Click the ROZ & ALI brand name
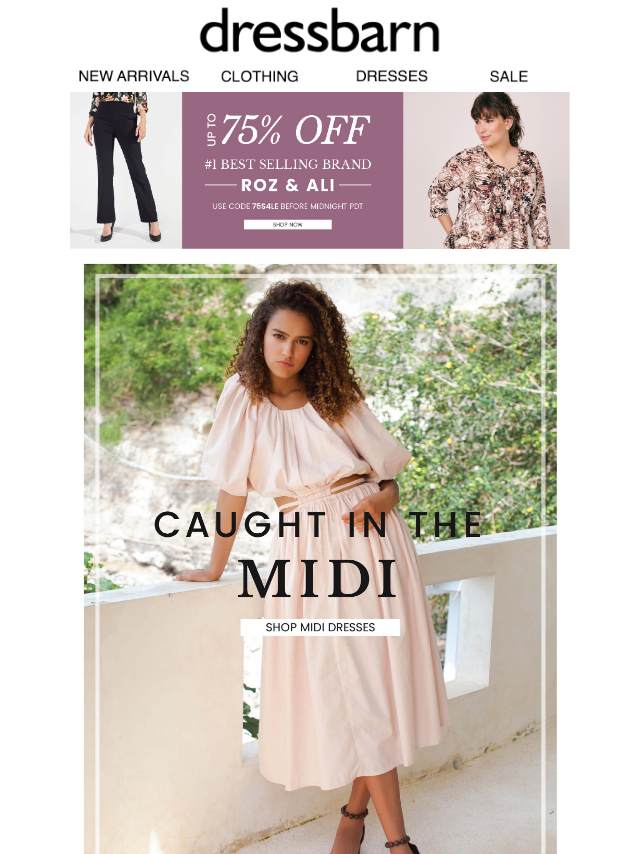 (288, 185)
